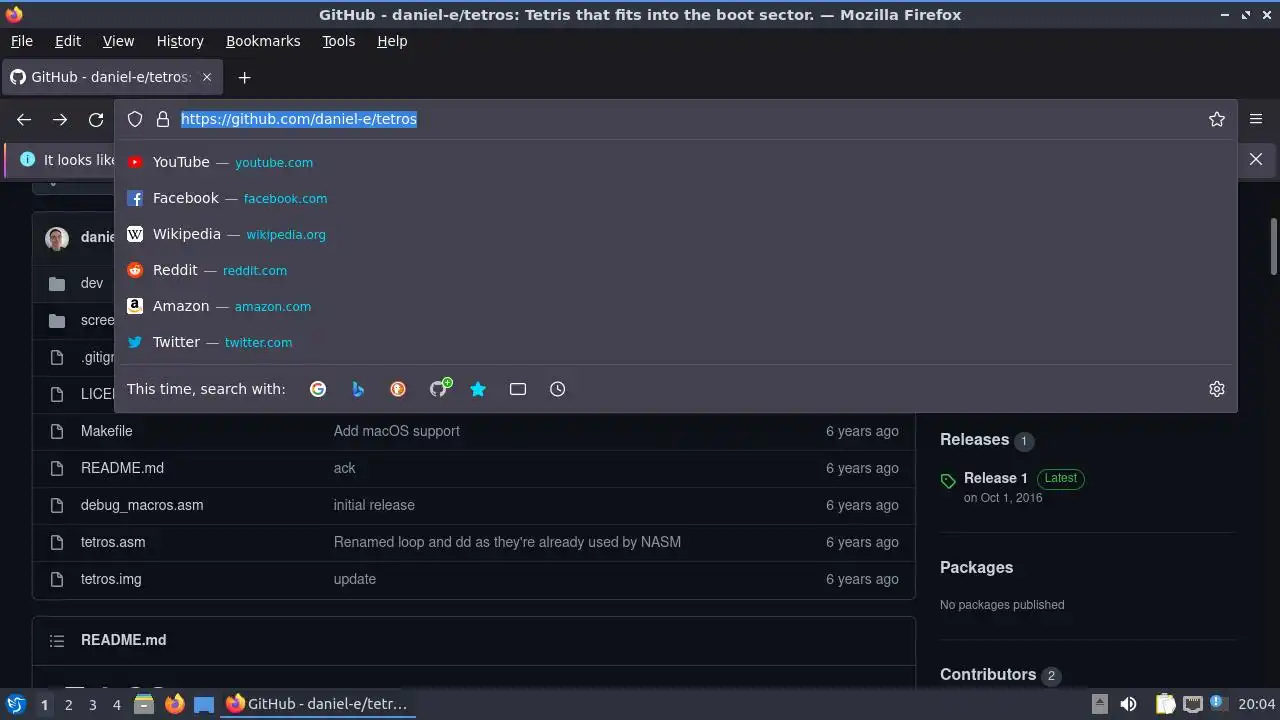Show site security info via the padlock
Viewport: 1280px width, 720px height.
(x=163, y=119)
